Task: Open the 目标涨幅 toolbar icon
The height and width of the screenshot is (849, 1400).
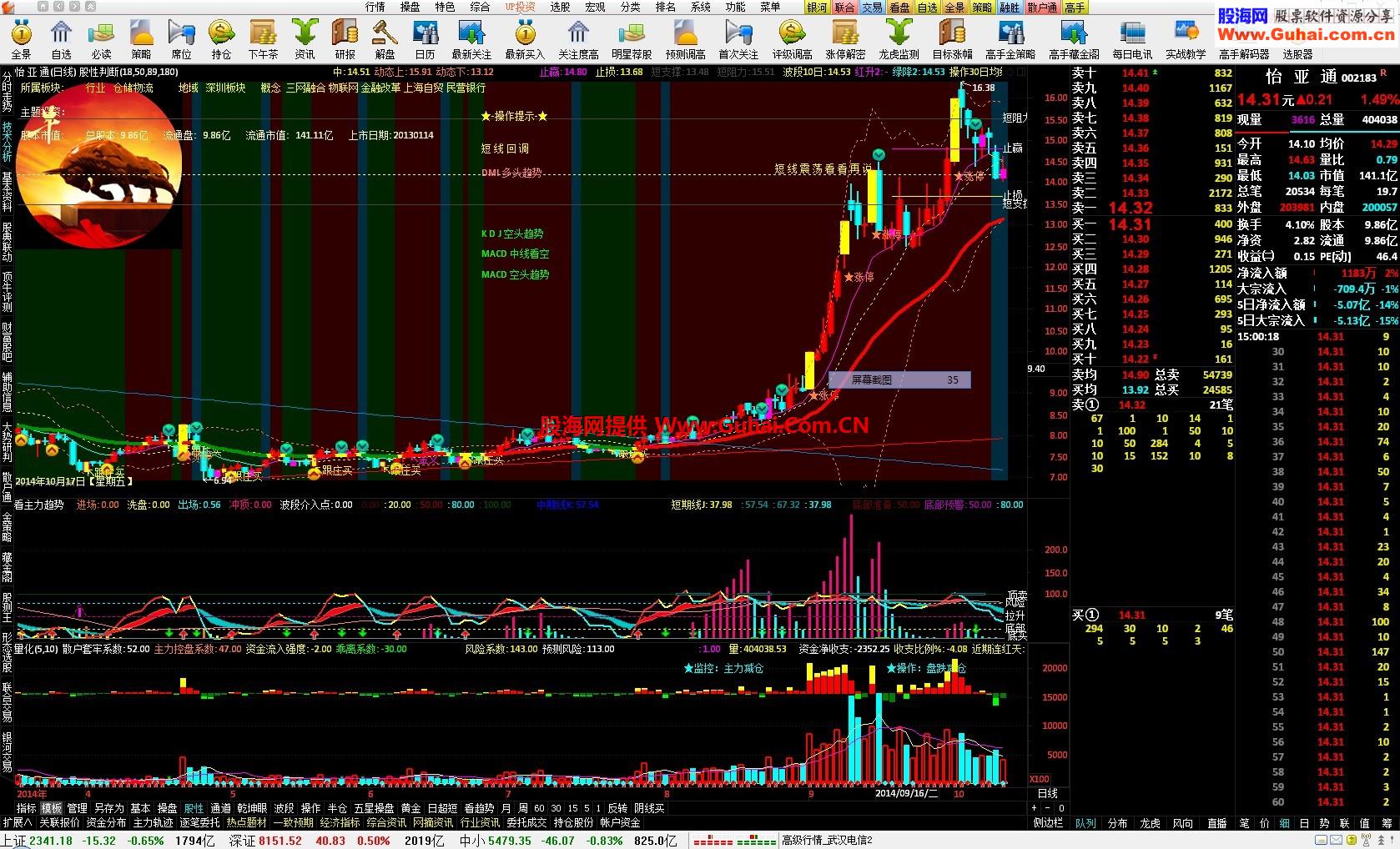Action: (952, 39)
